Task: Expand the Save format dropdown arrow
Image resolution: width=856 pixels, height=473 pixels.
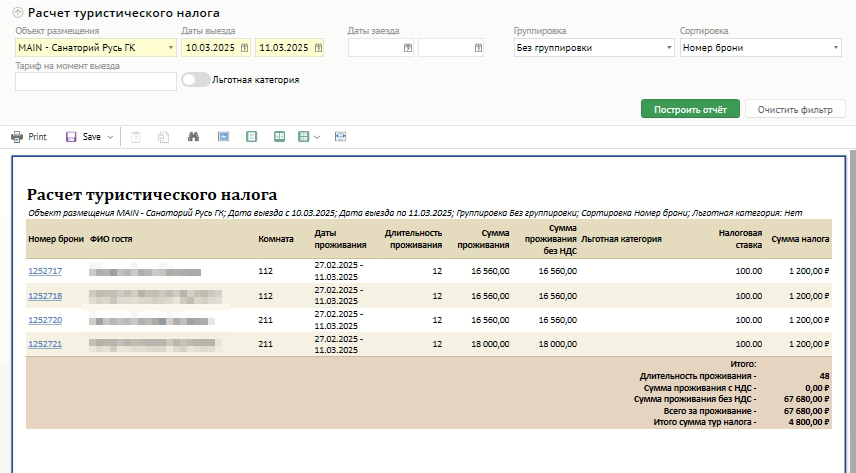Action: [x=110, y=136]
